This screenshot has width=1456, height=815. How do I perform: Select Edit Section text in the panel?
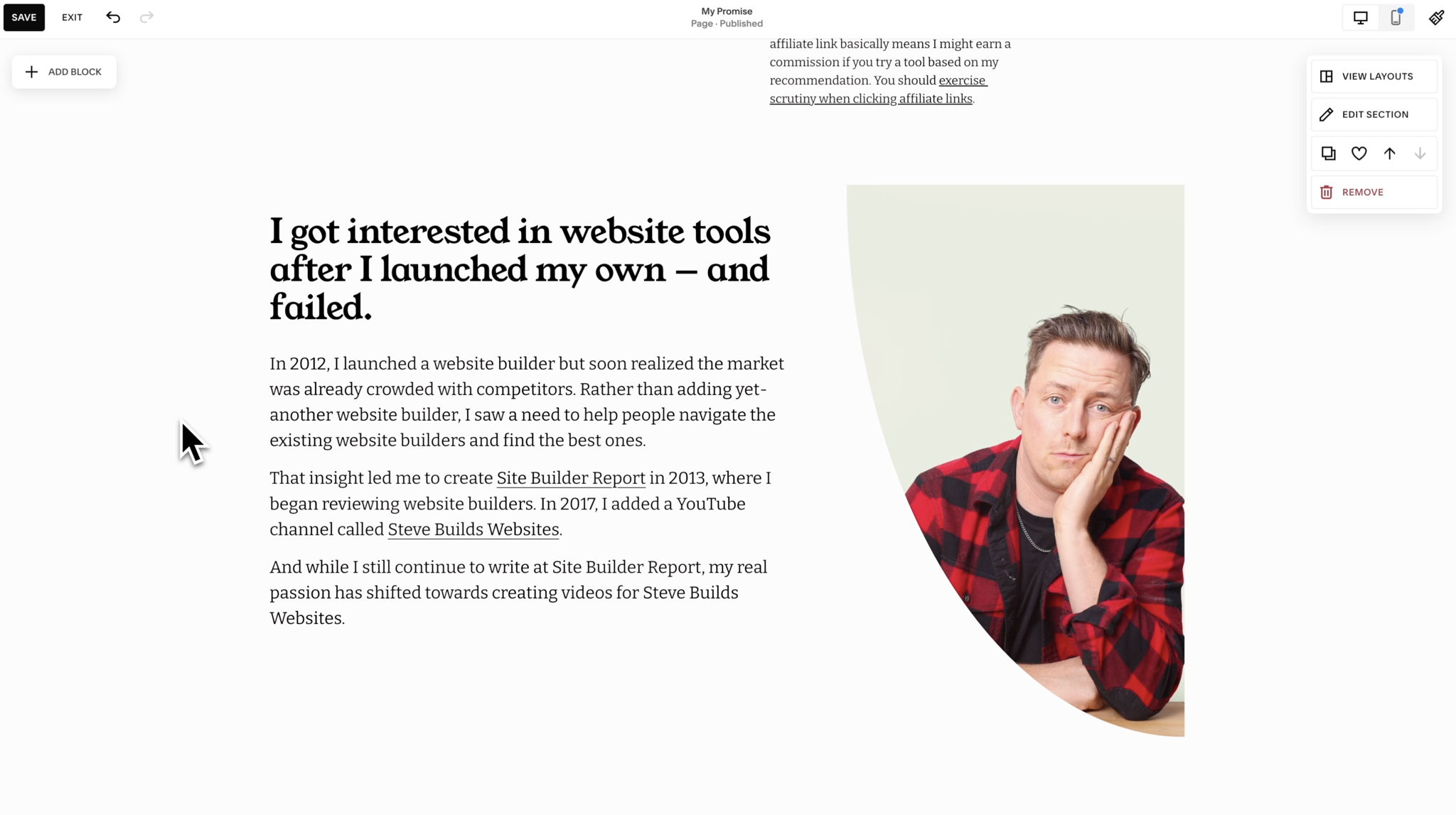click(x=1375, y=114)
